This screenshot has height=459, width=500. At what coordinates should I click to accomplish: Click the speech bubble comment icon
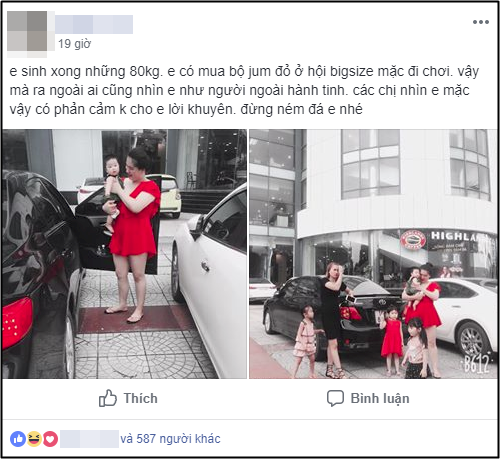(335, 398)
